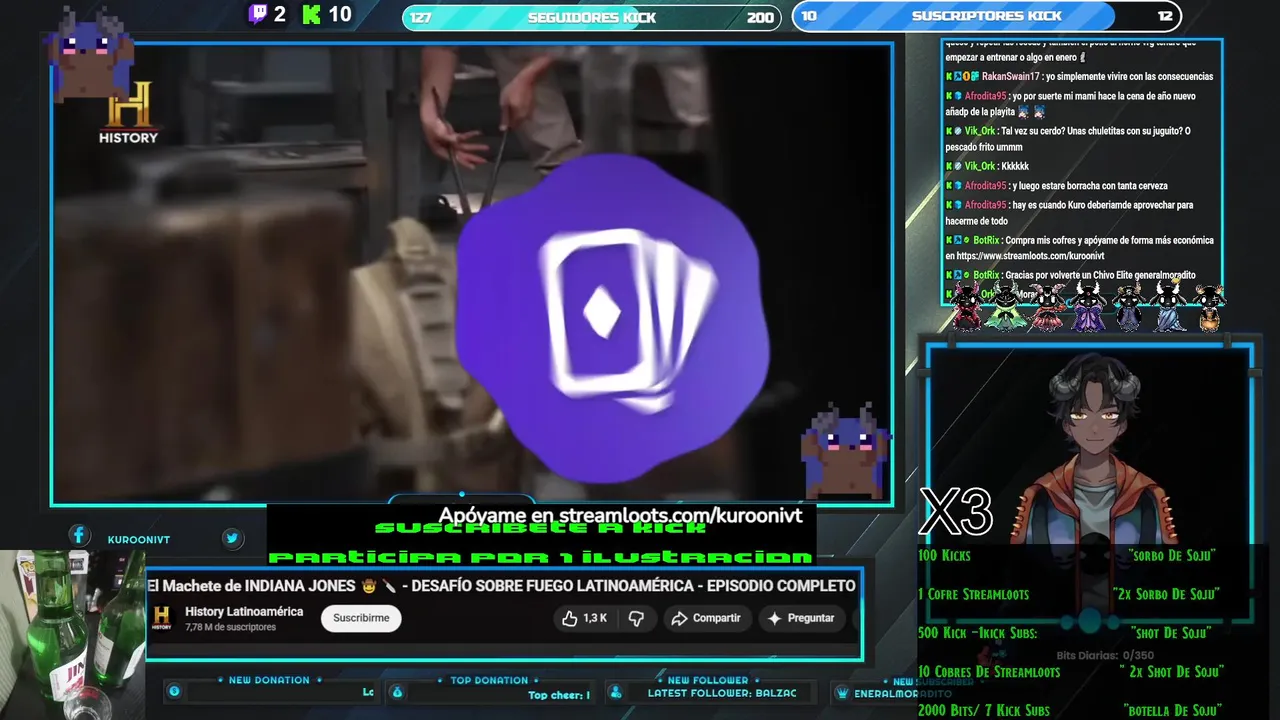Click the Compartir share button
The image size is (1280, 720).
pos(706,618)
